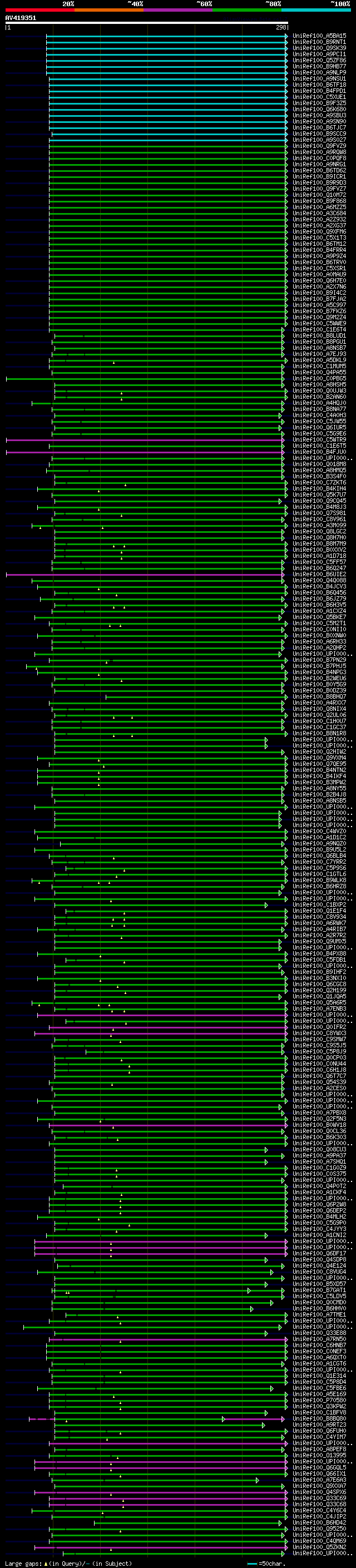Click label UniRef100_B6TD62
Image resolution: width=356 pixels, height=1568 pixels.
319,170
